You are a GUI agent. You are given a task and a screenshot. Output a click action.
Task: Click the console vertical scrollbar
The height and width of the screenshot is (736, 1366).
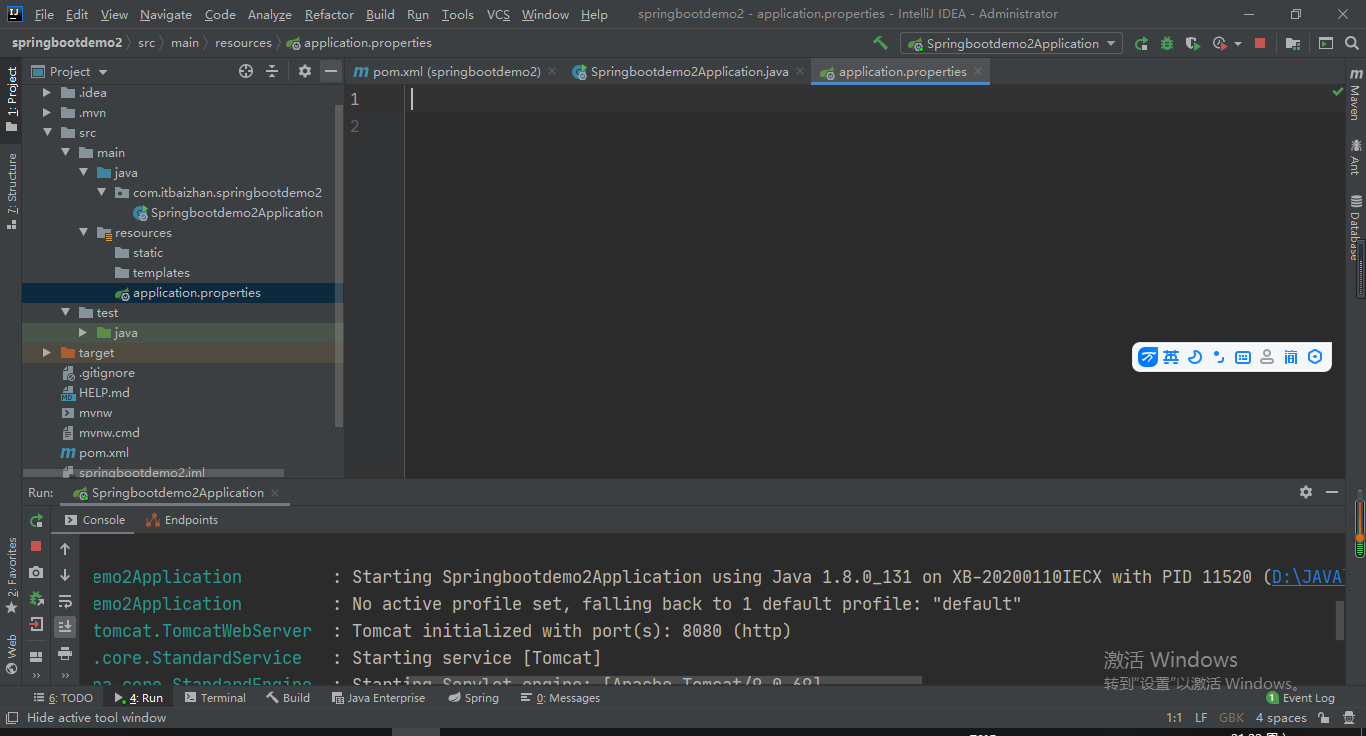tap(1340, 620)
